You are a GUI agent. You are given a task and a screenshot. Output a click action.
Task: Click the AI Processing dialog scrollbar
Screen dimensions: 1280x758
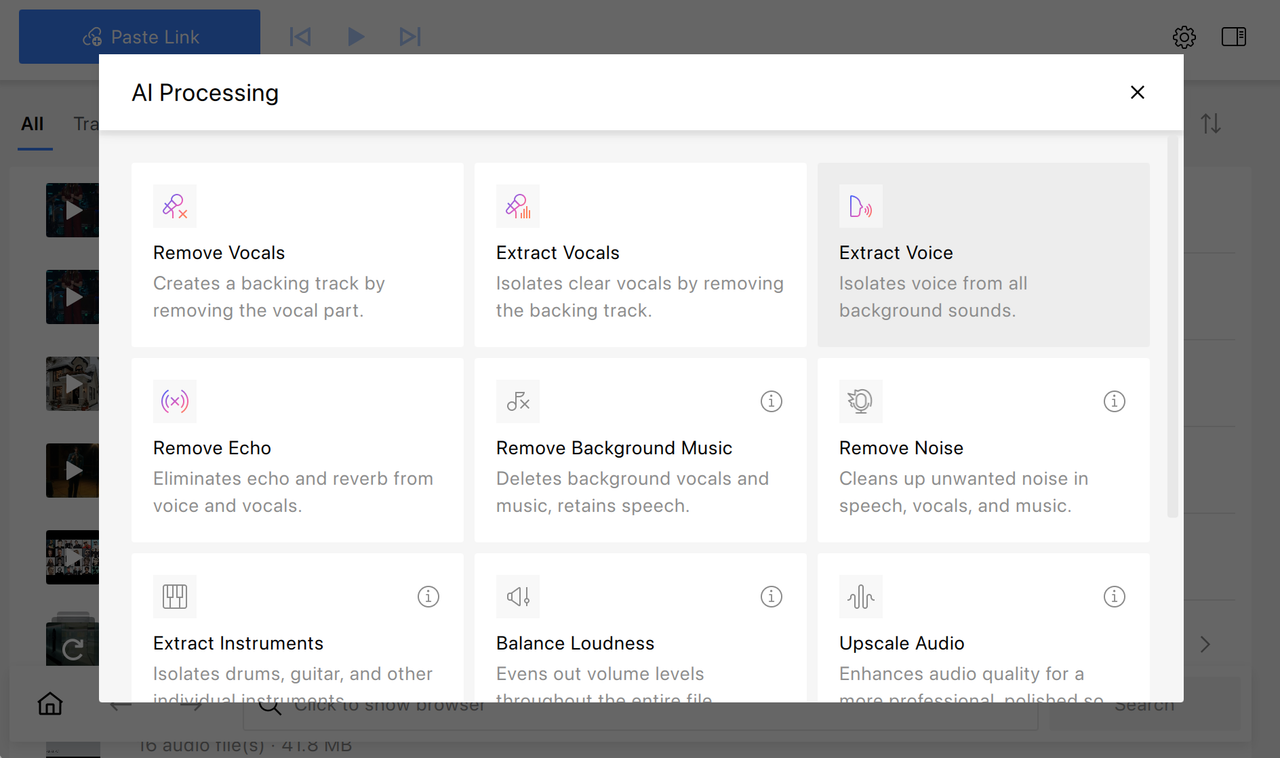tap(1173, 330)
